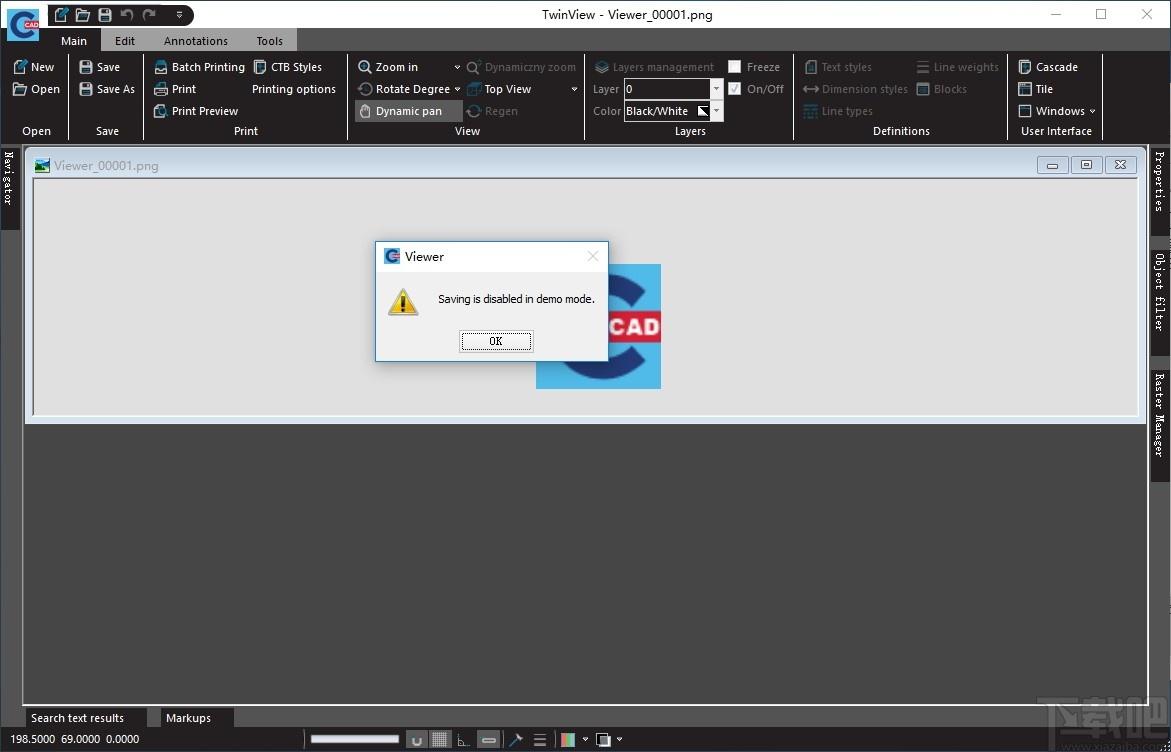This screenshot has width=1171, height=752.
Task: Click the three-lines icon in status bar
Action: pyautogui.click(x=540, y=740)
